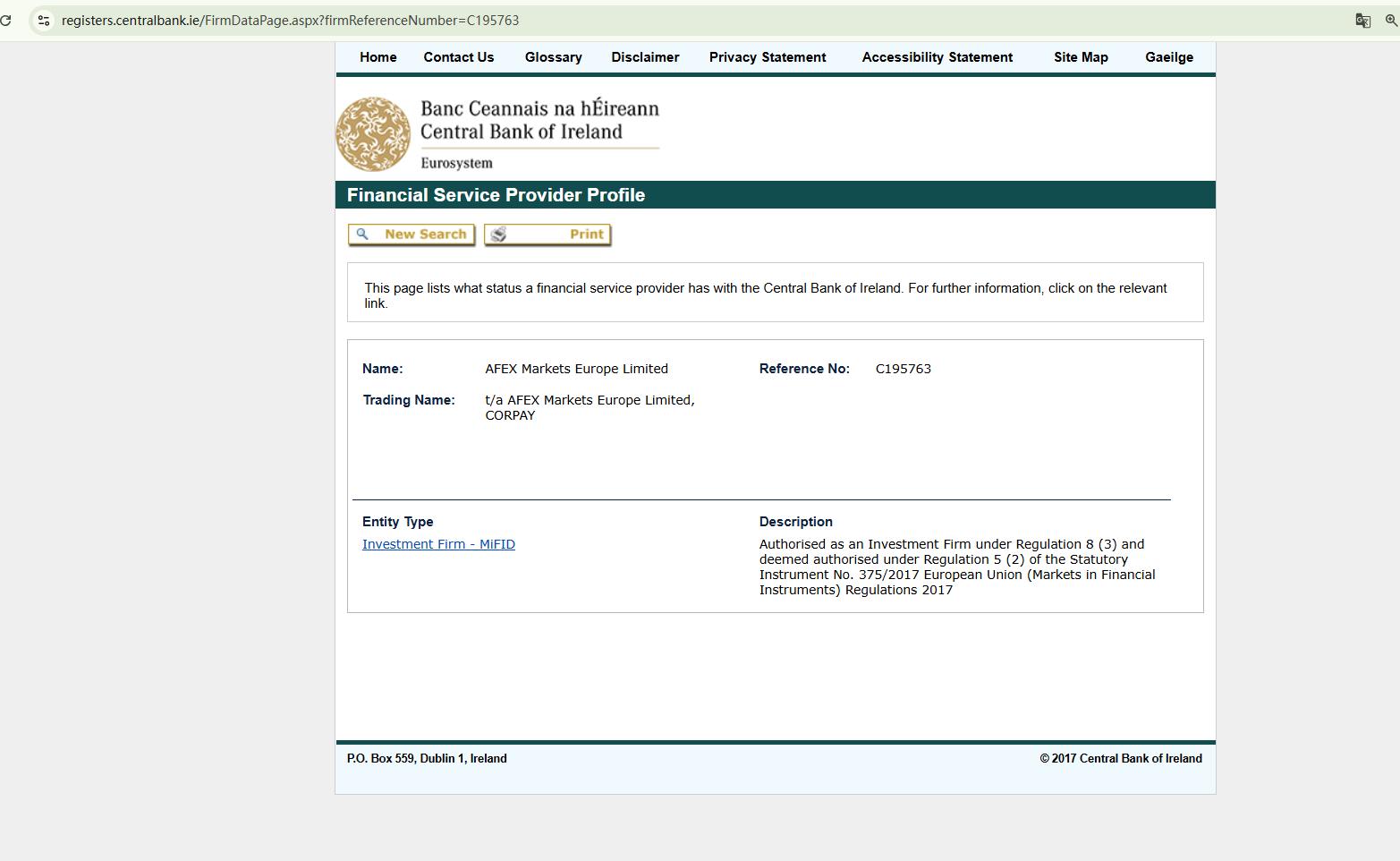Image resolution: width=1400 pixels, height=861 pixels.
Task: Click the authorisation description paragraph
Action: click(957, 567)
